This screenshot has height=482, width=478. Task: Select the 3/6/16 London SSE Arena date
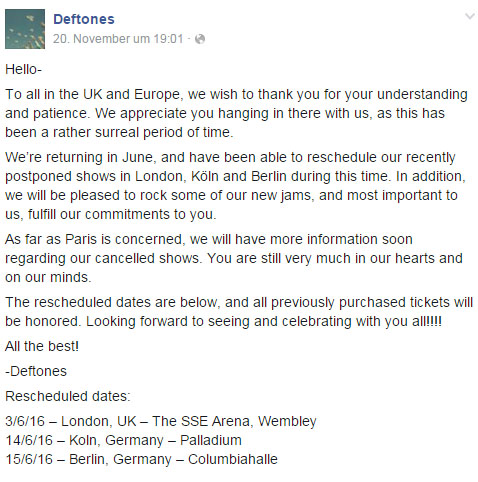[161, 421]
